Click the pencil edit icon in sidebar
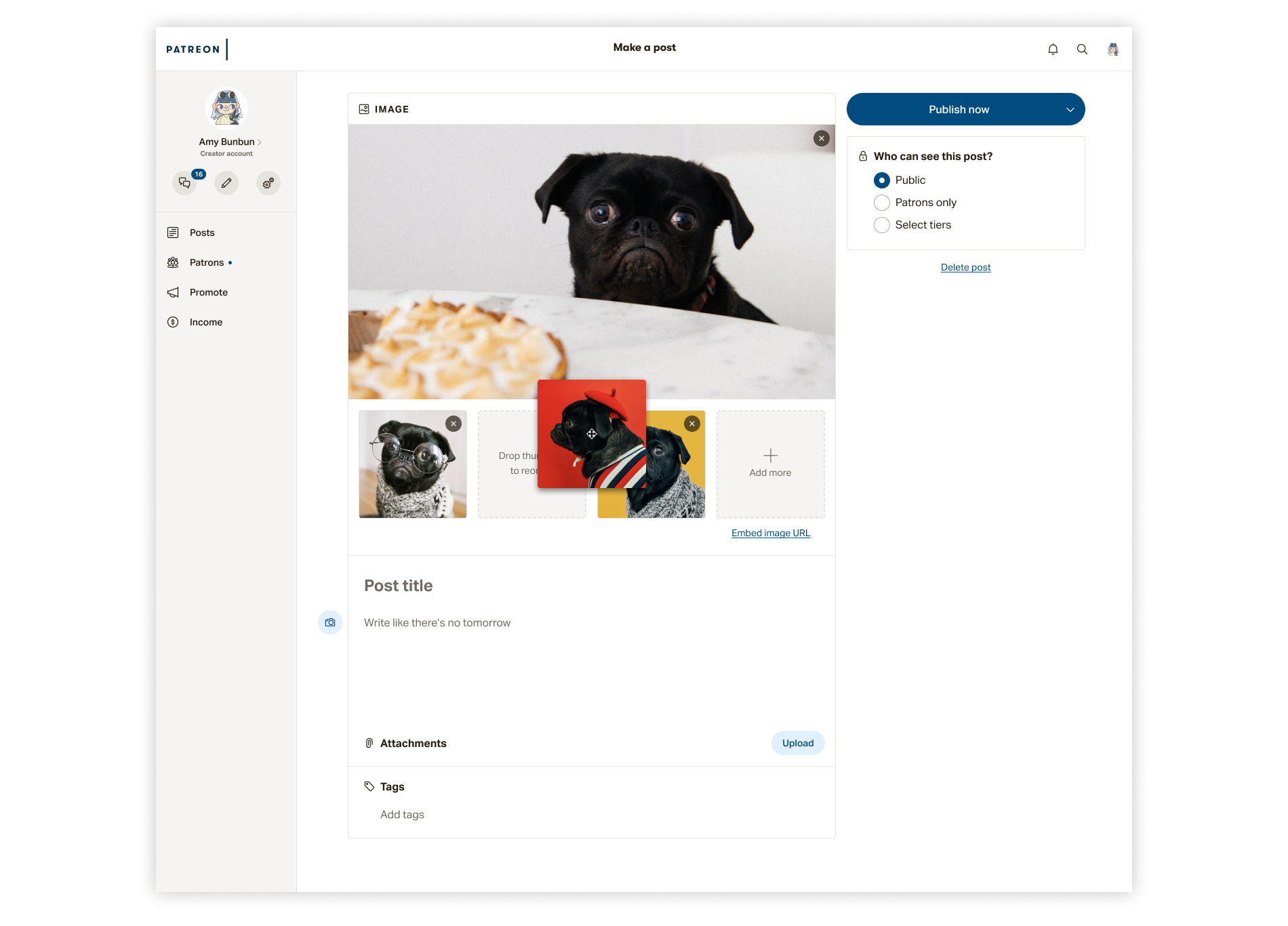The width and height of the screenshot is (1288, 926). click(x=226, y=182)
